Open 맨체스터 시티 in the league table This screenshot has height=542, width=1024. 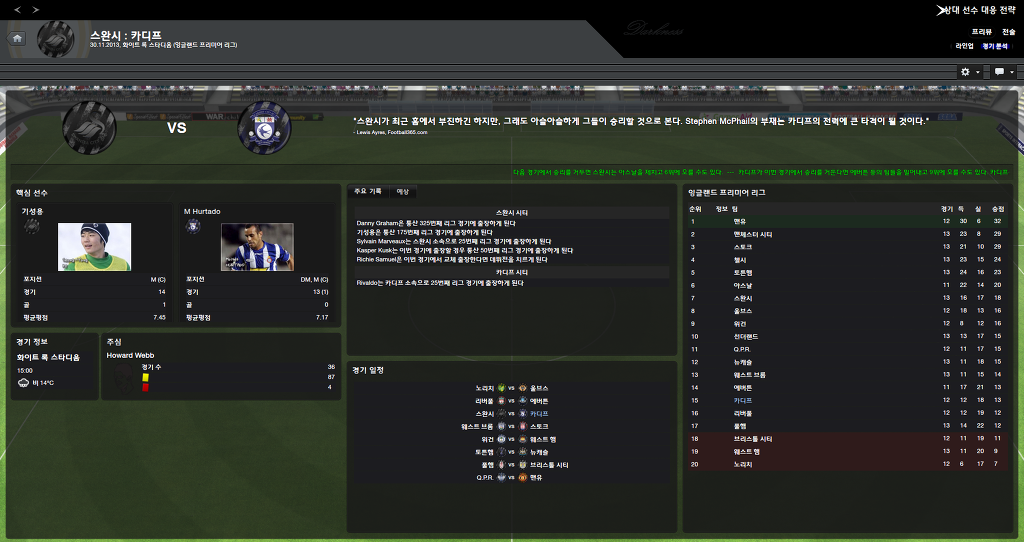[x=752, y=234]
